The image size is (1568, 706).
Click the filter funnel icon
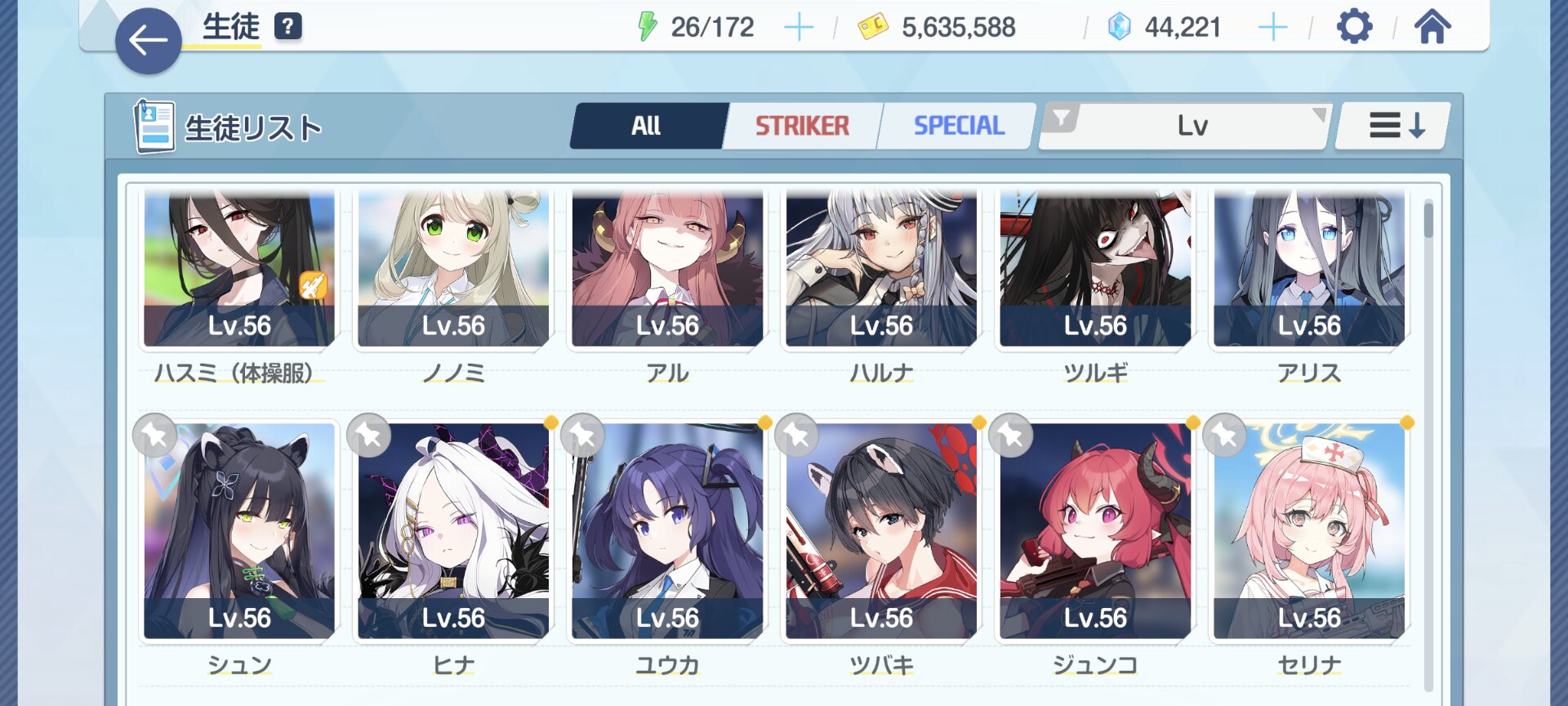click(x=1061, y=118)
